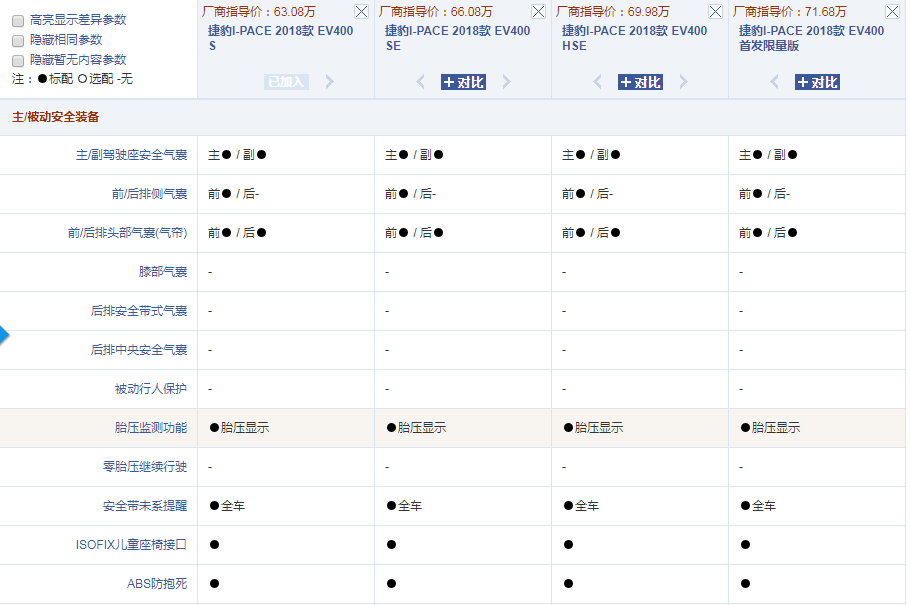Click the 已加入 button for EV400 S

click(x=286, y=82)
